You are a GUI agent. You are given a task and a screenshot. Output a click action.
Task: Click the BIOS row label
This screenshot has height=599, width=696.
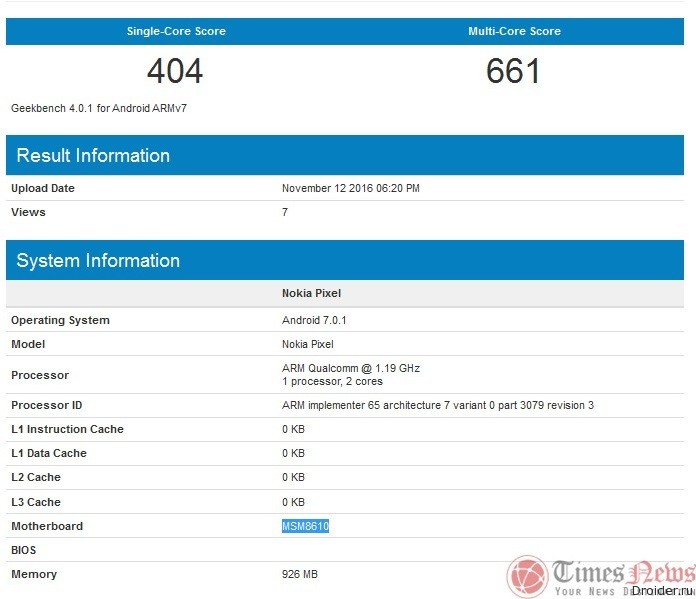click(x=24, y=550)
